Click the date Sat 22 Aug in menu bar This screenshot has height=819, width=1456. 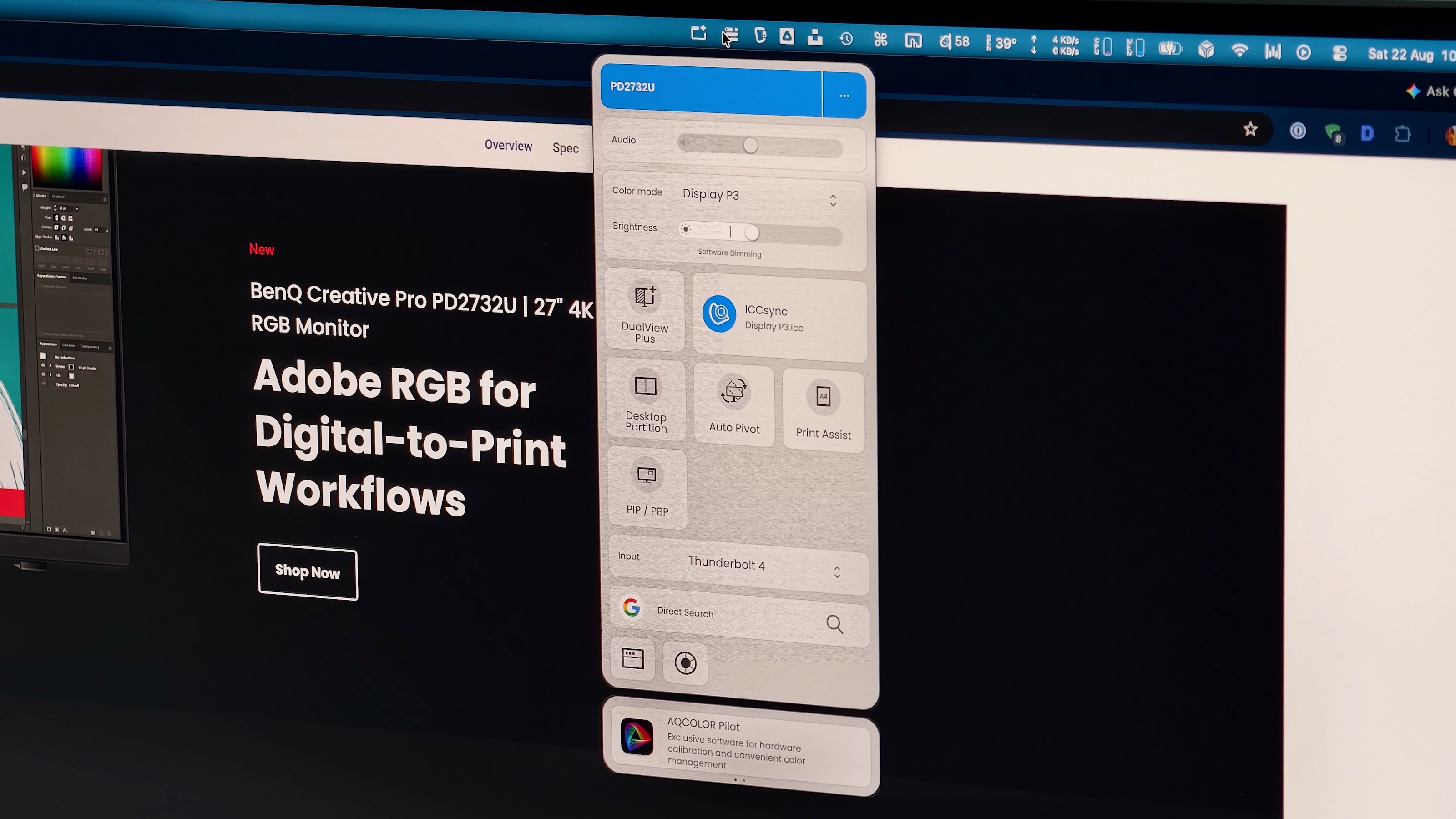tap(1400, 54)
